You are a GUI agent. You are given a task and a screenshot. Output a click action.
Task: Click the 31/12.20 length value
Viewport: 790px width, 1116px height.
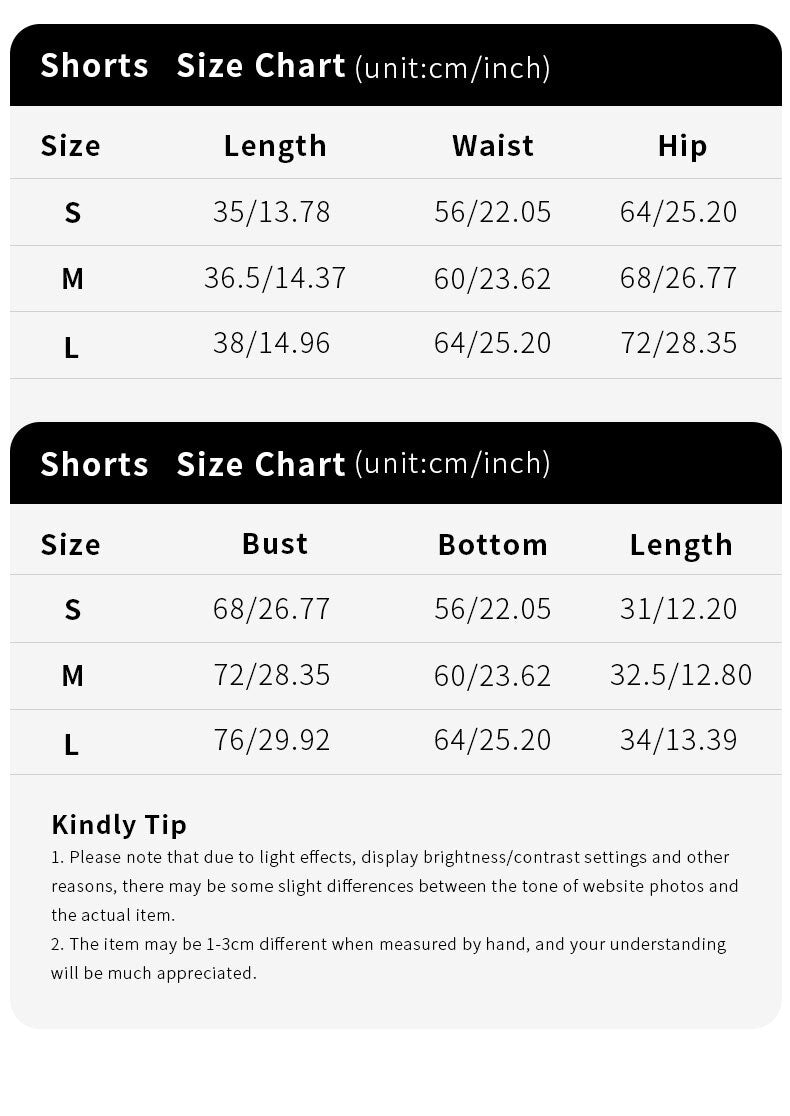[x=678, y=609]
